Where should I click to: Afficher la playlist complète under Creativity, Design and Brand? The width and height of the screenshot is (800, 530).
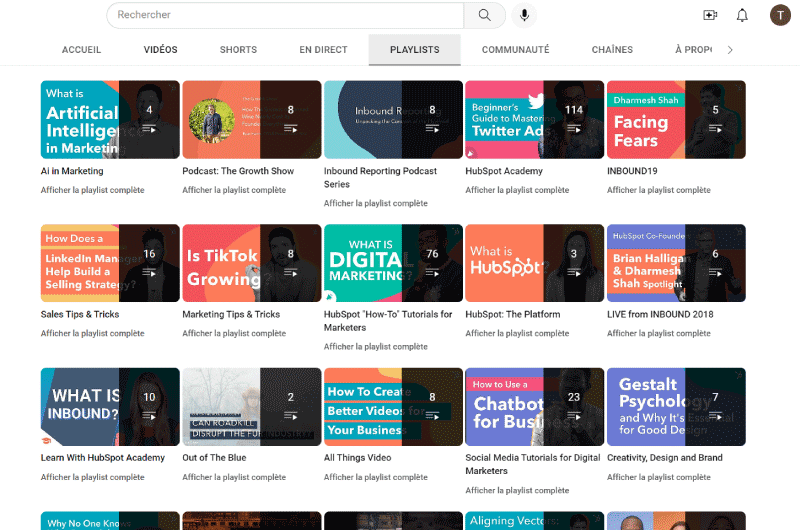(x=659, y=477)
